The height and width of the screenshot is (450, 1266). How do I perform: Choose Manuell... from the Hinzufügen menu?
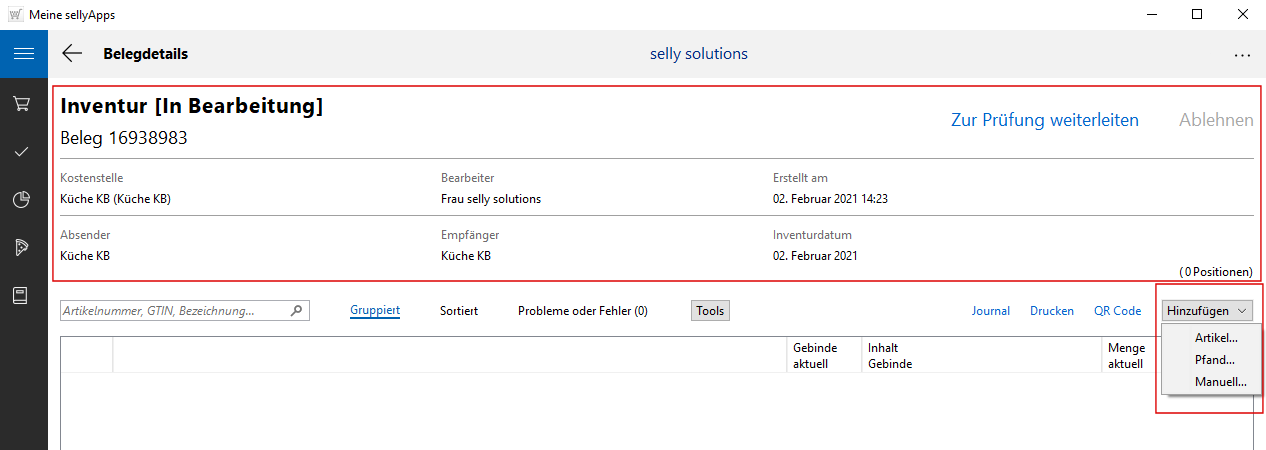pos(1220,381)
